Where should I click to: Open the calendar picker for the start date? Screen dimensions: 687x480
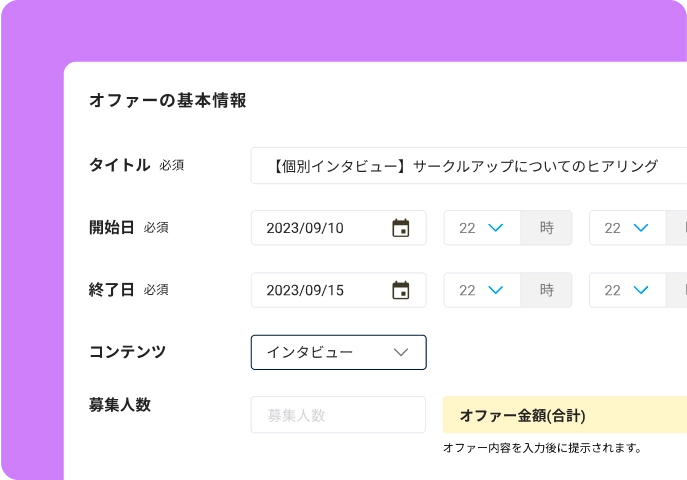tap(401, 228)
